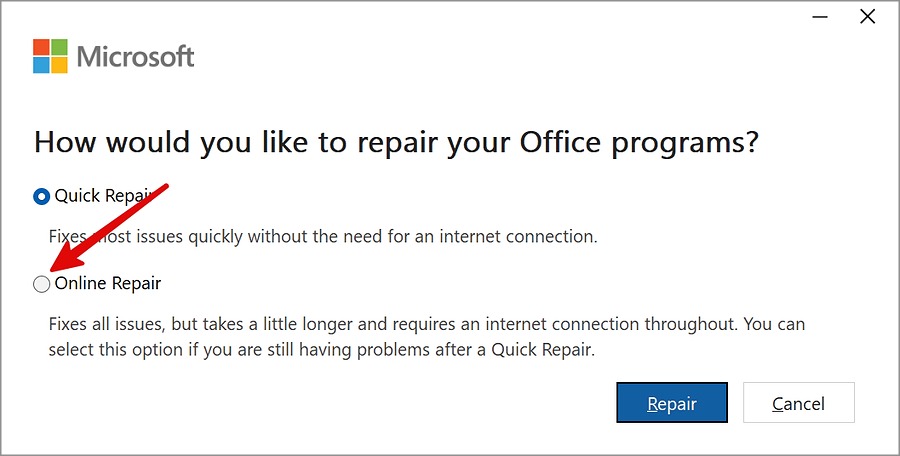Viewport: 900px width, 456px height.
Task: Cancel the repair dialog
Action: tap(798, 403)
